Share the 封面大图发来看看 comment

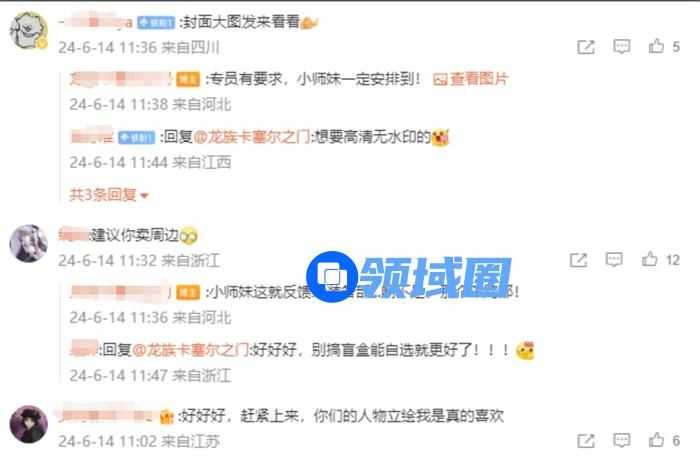(x=586, y=47)
